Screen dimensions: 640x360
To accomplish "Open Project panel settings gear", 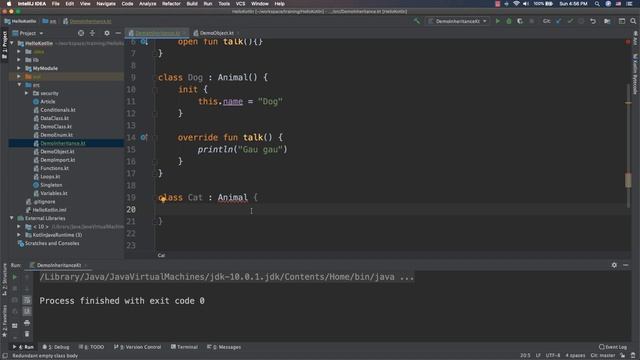I will coord(107,33).
